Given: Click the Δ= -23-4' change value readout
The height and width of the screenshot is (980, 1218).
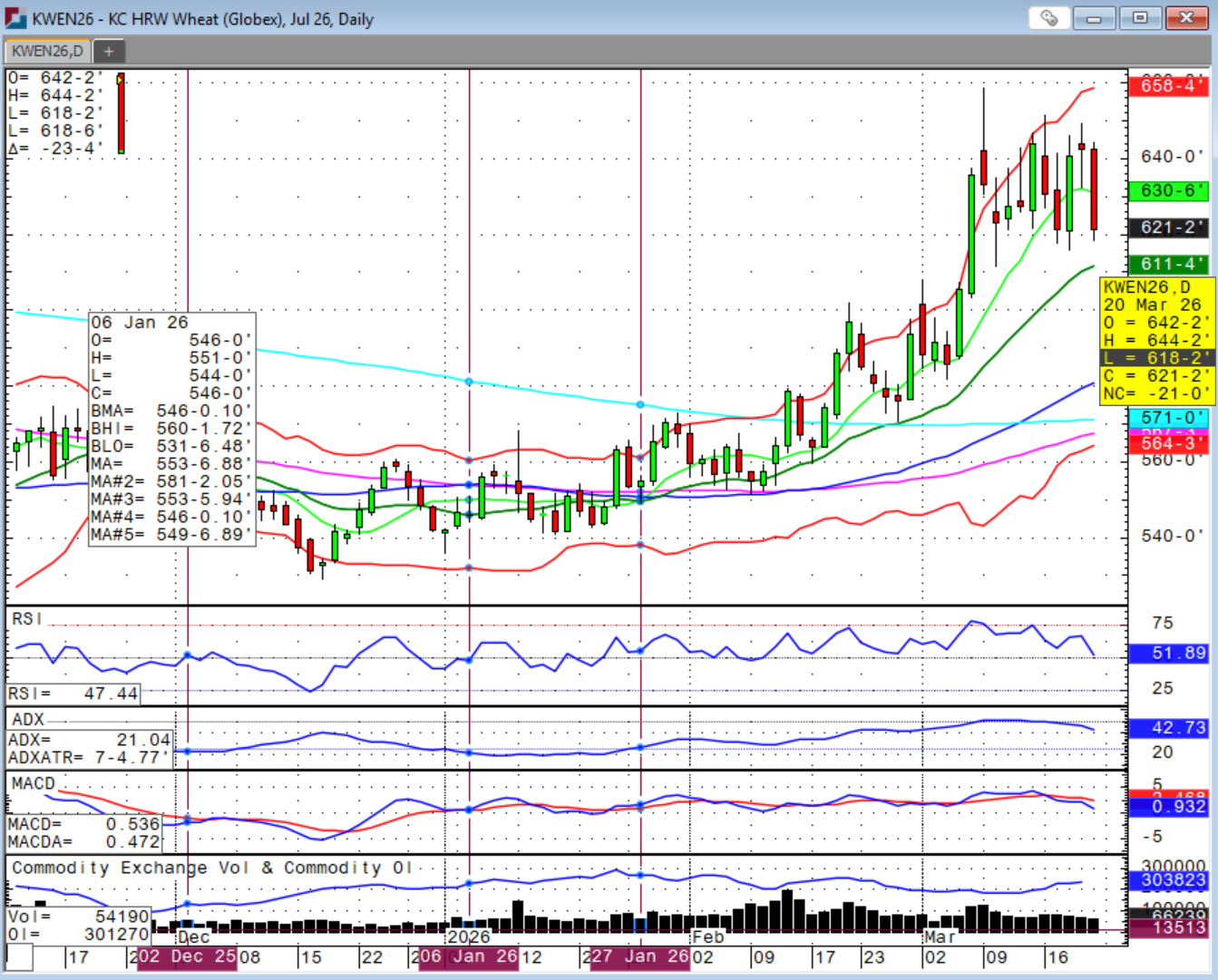Looking at the screenshot, I should (56, 149).
